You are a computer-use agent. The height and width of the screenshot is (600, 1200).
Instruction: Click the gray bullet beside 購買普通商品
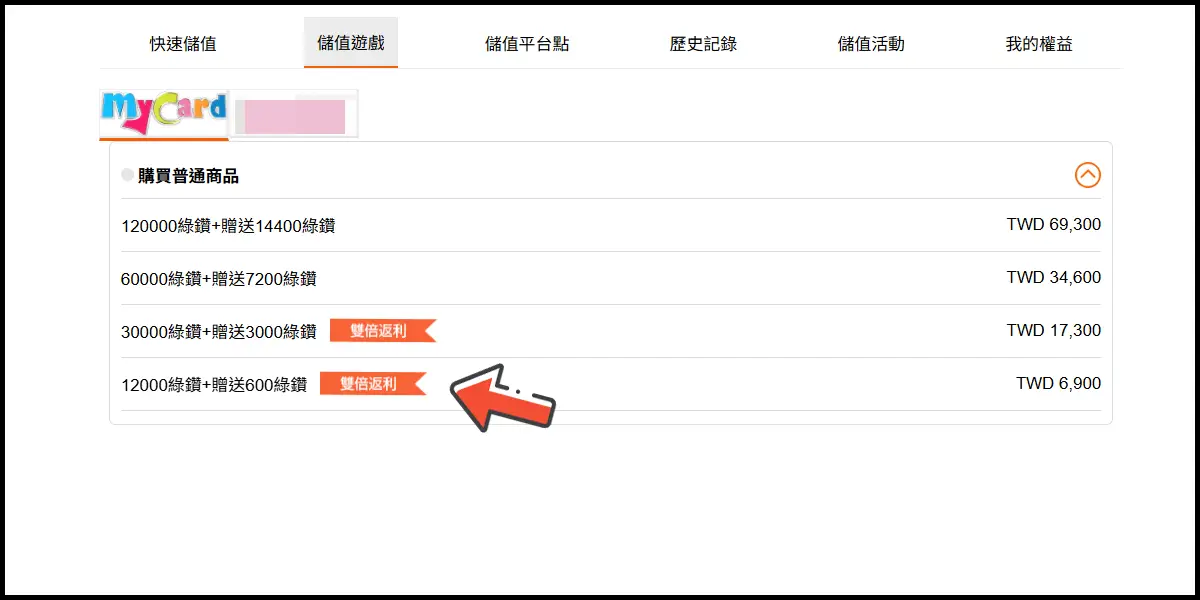(x=127, y=175)
